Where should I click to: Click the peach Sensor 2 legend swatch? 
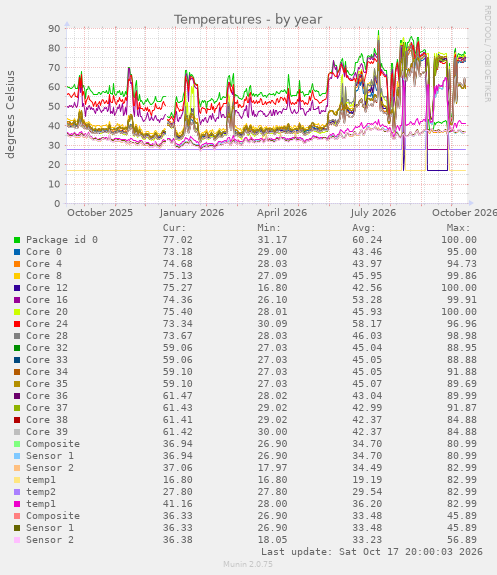click(x=17, y=468)
